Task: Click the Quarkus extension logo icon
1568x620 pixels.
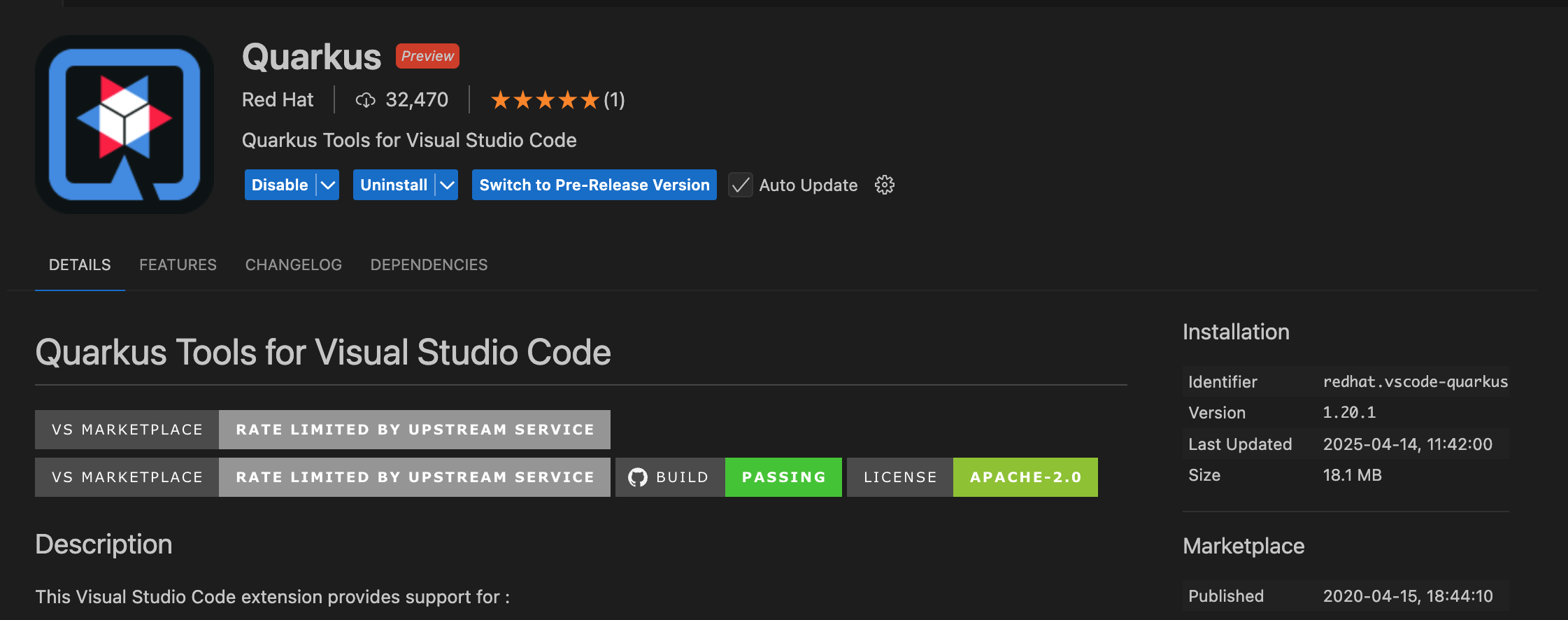Action: 124,125
